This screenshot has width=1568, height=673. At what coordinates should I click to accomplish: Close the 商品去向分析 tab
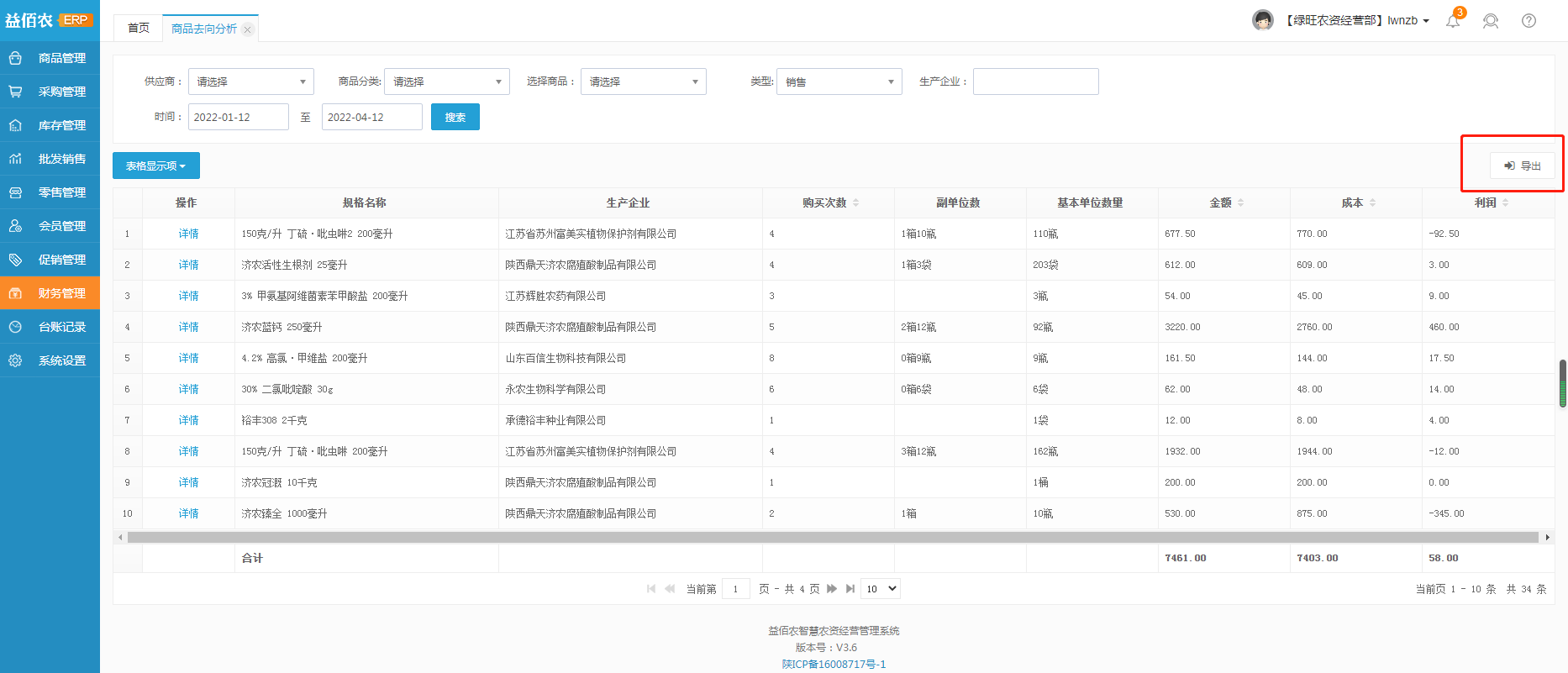pyautogui.click(x=247, y=29)
